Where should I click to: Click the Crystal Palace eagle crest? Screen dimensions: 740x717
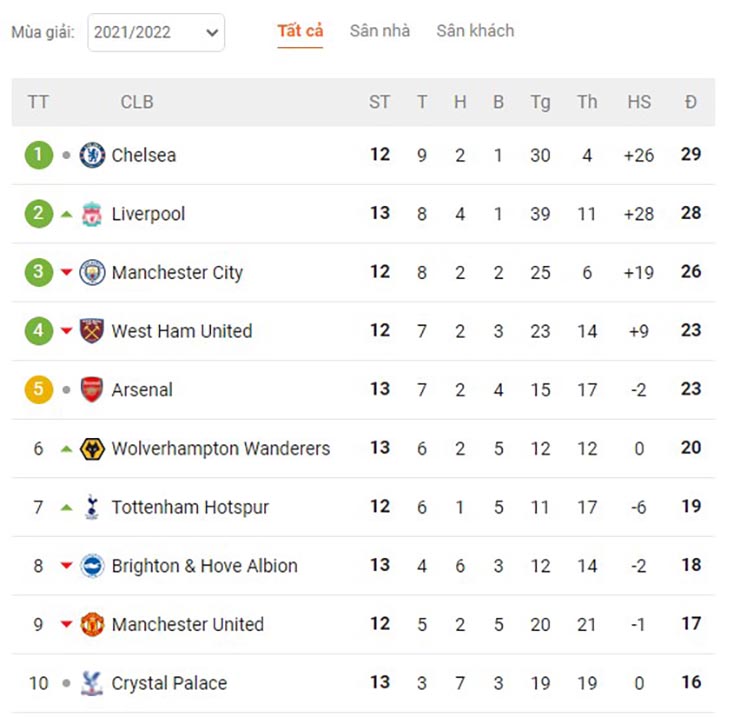(x=92, y=683)
